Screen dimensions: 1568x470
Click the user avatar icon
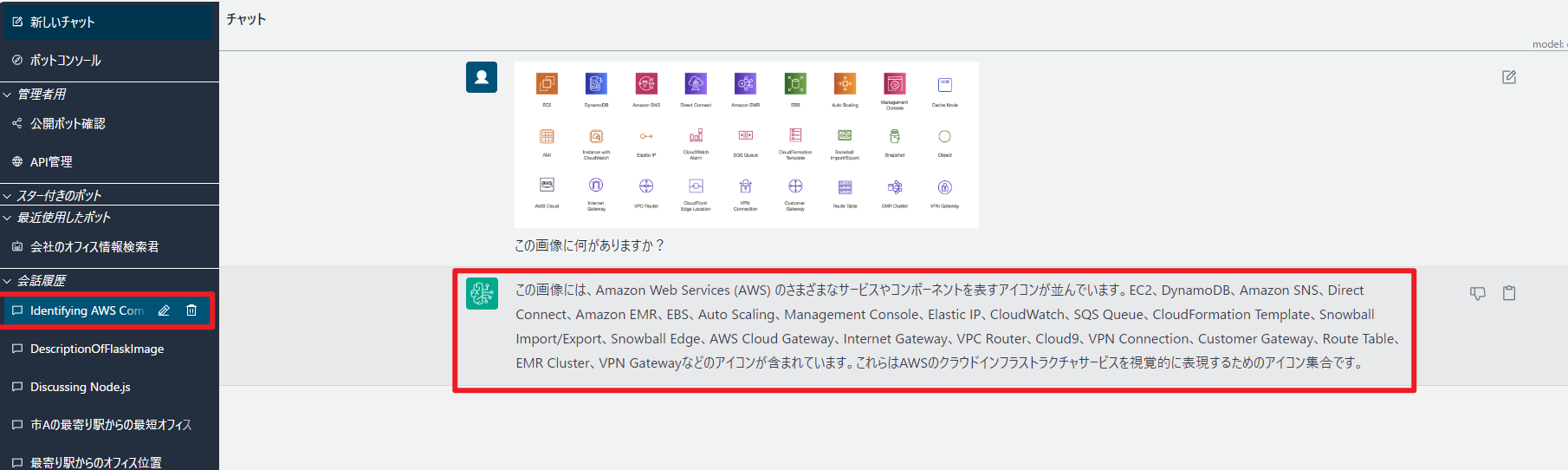tap(482, 77)
